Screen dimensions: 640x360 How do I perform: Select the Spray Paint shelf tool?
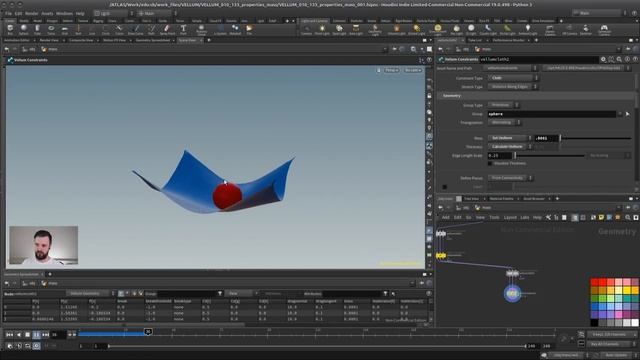pos(167,29)
